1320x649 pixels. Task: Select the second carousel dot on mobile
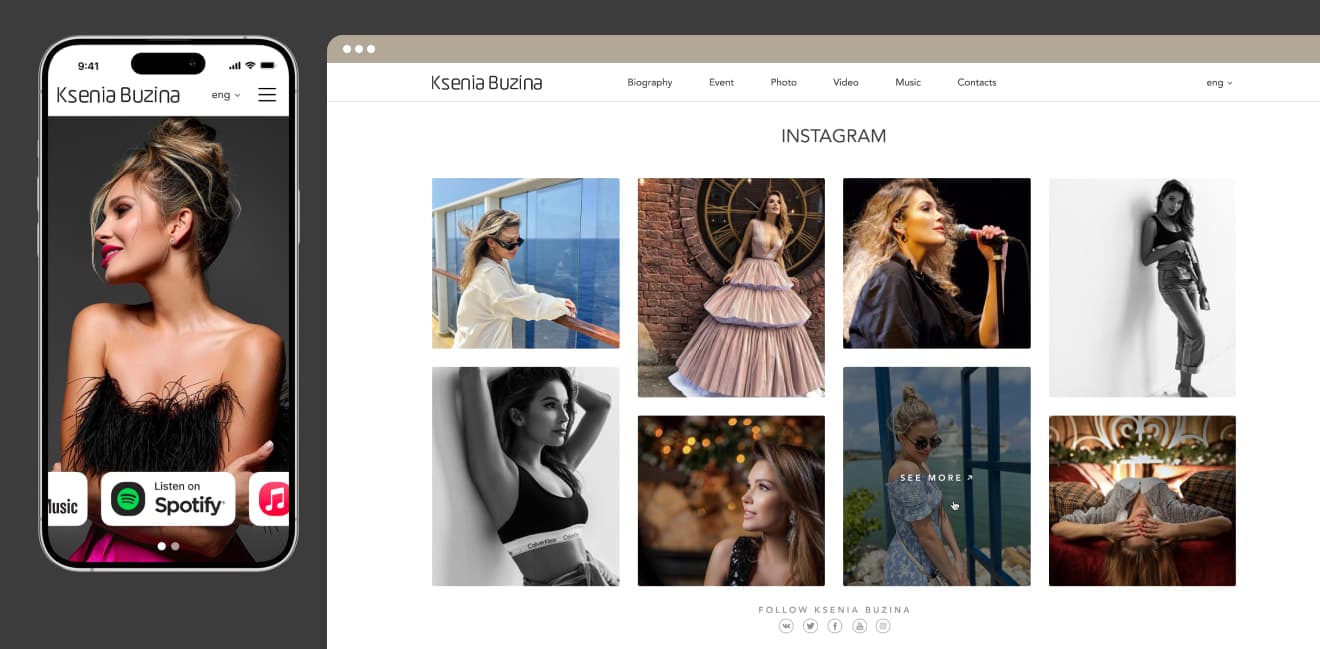pyautogui.click(x=176, y=546)
